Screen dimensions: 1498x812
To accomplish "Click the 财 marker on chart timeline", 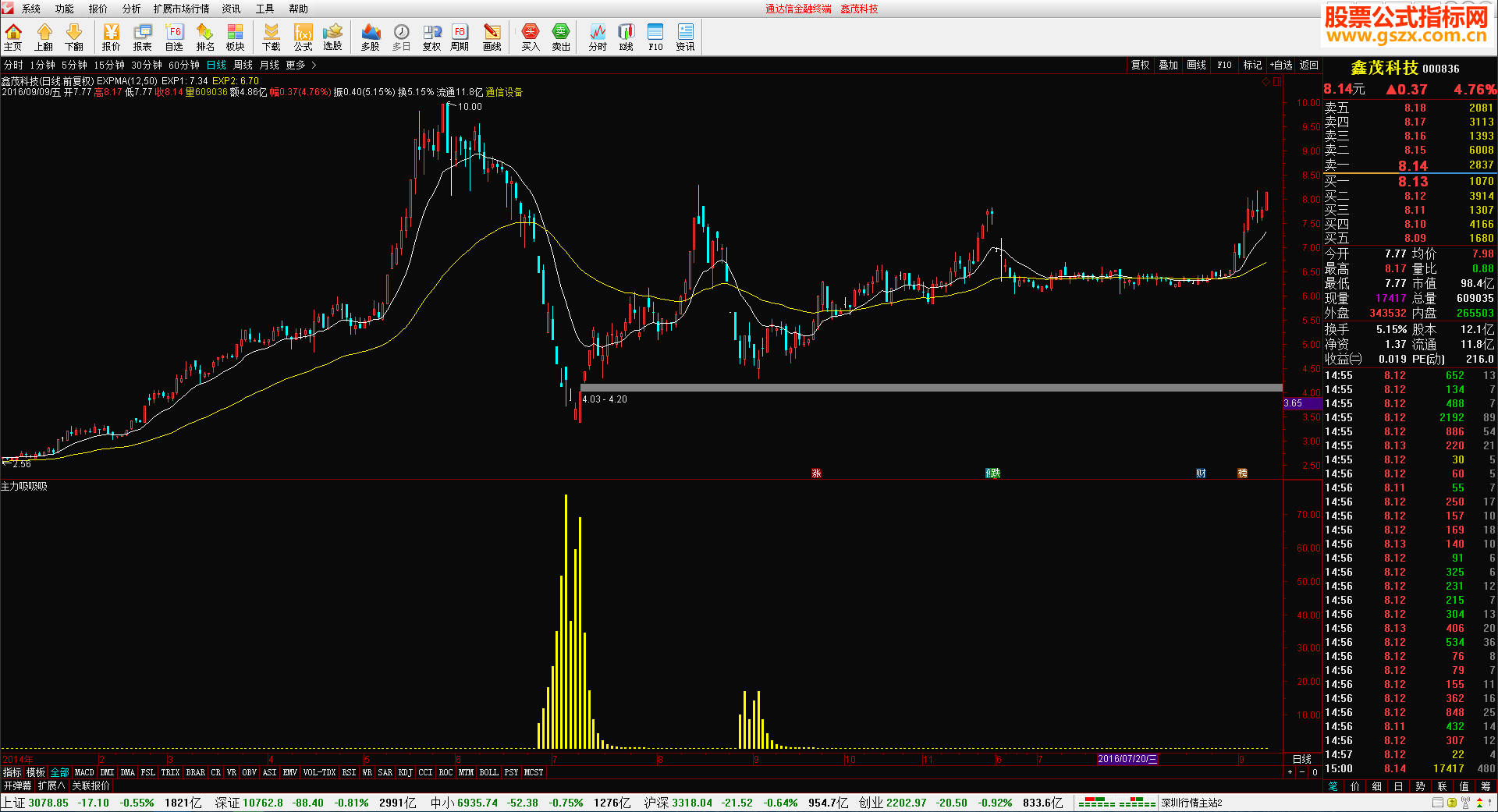I will coord(1201,473).
